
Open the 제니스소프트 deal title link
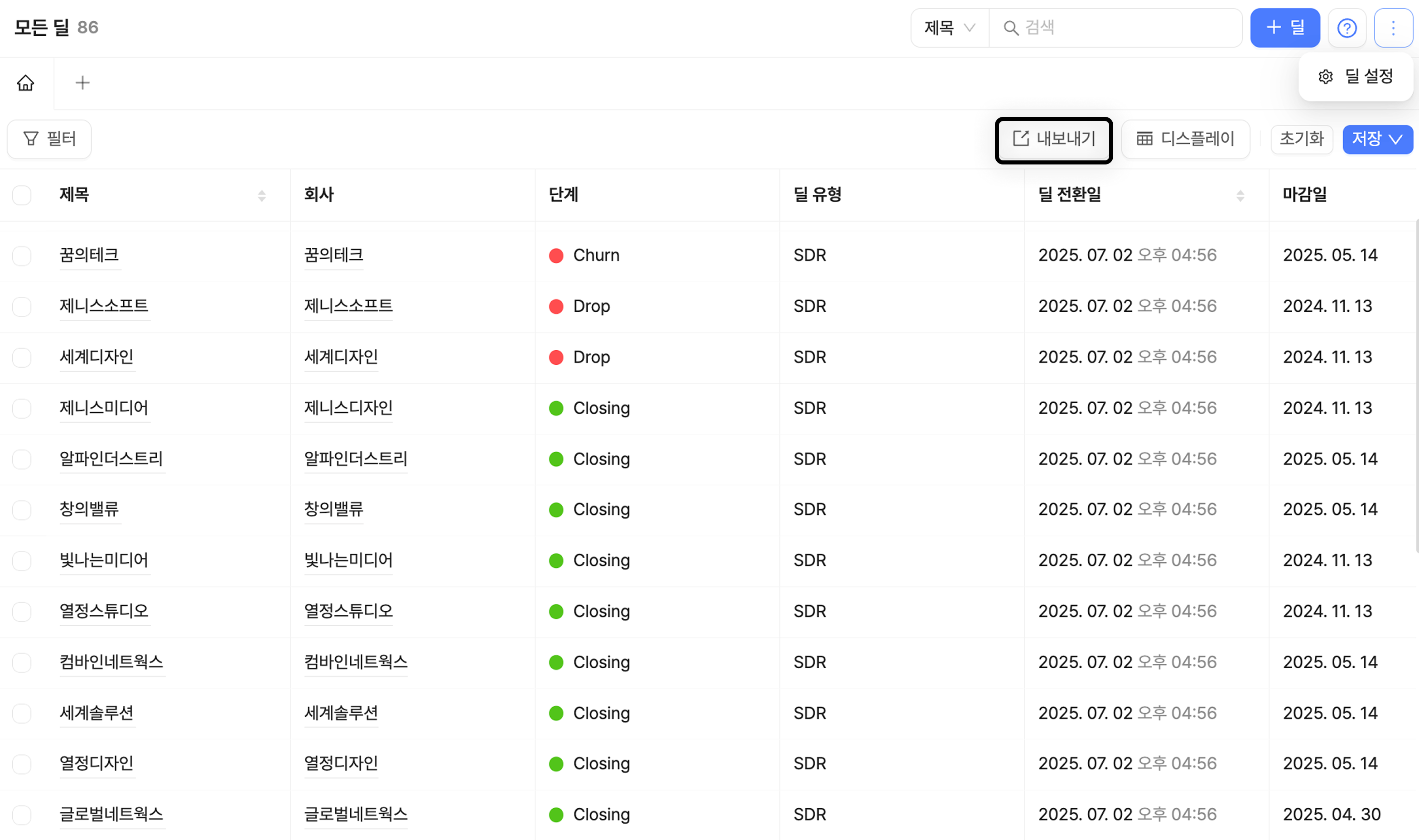[x=104, y=306]
